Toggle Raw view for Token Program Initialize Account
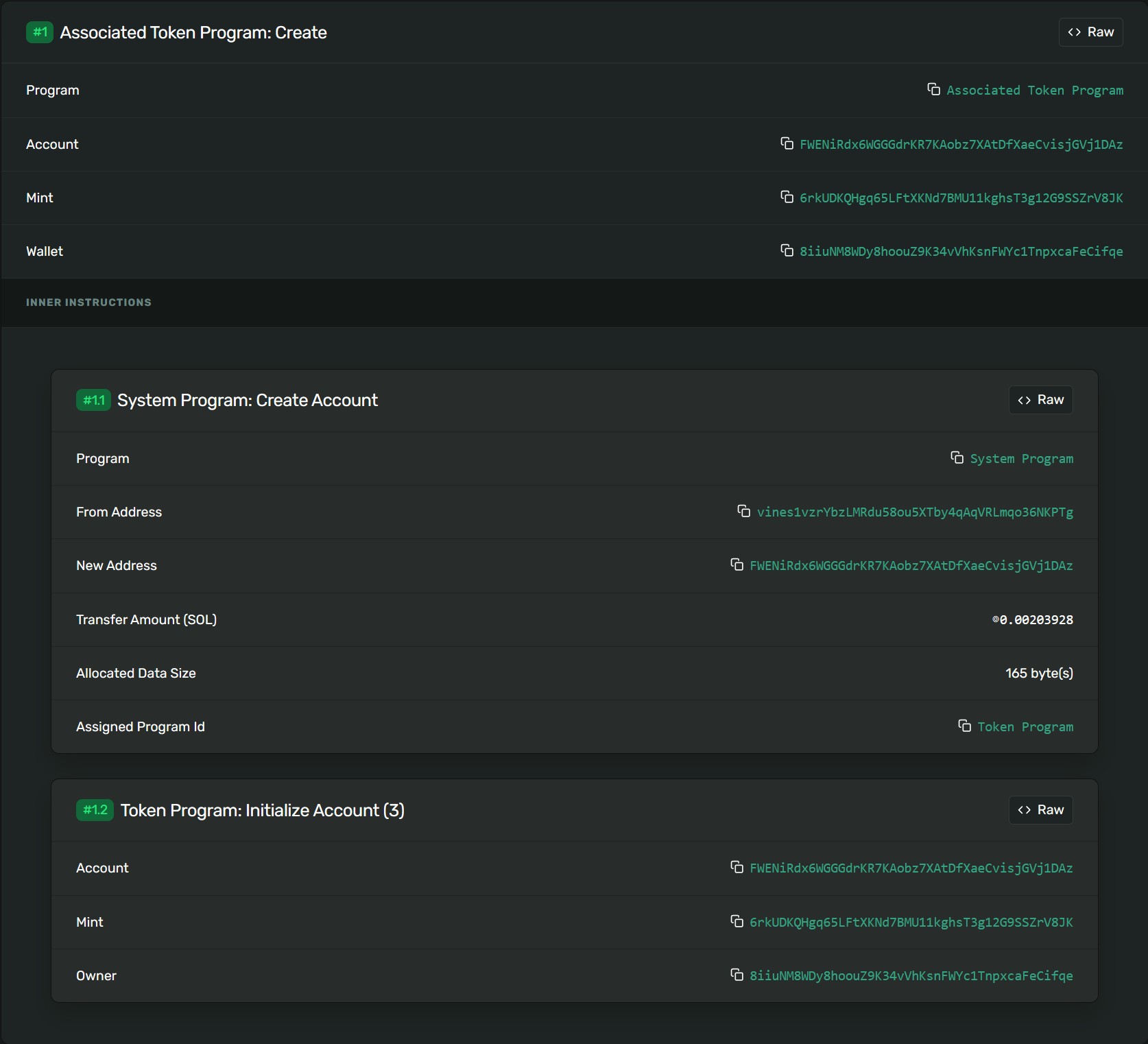The image size is (1148, 1044). [x=1040, y=810]
